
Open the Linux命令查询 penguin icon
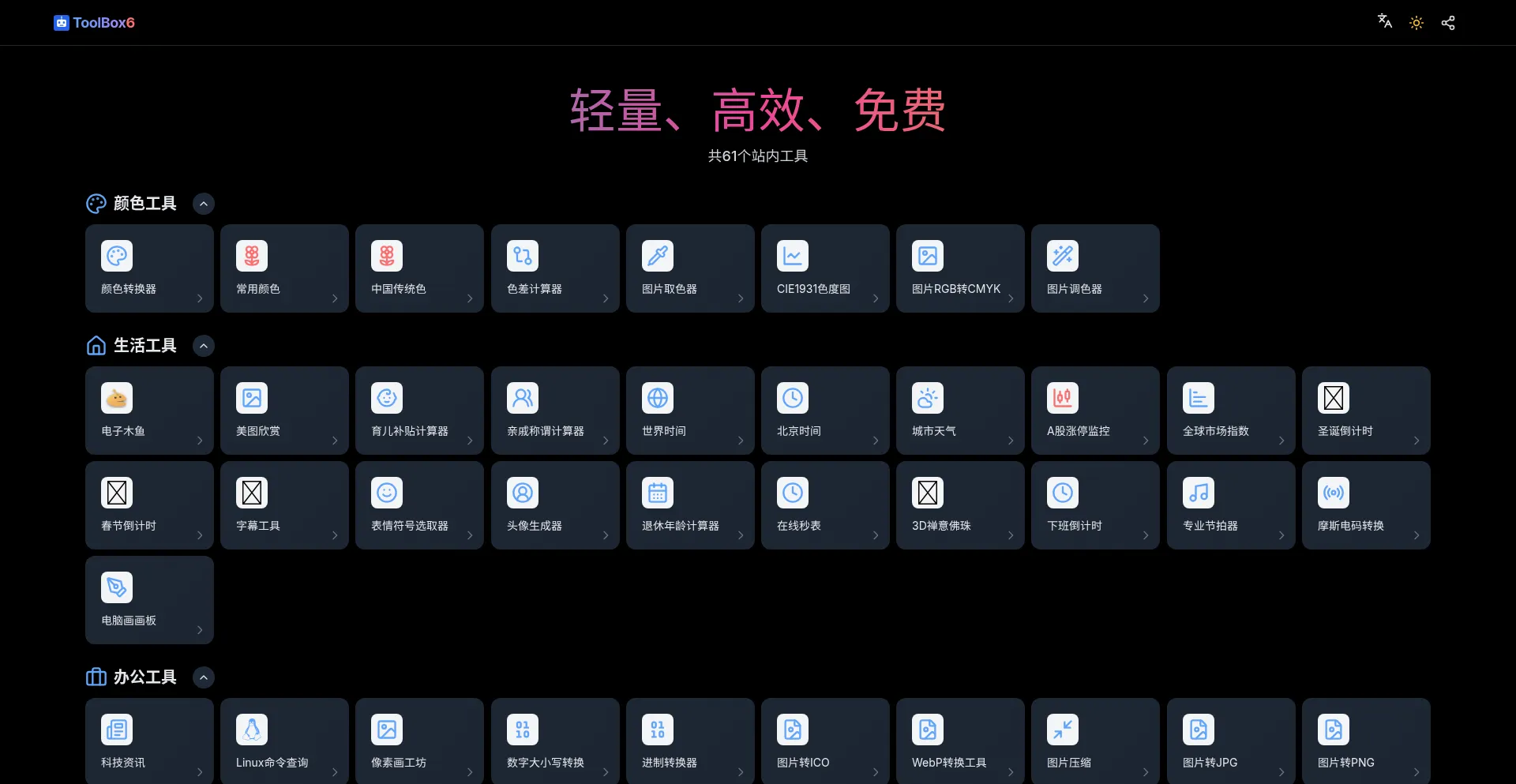point(252,730)
